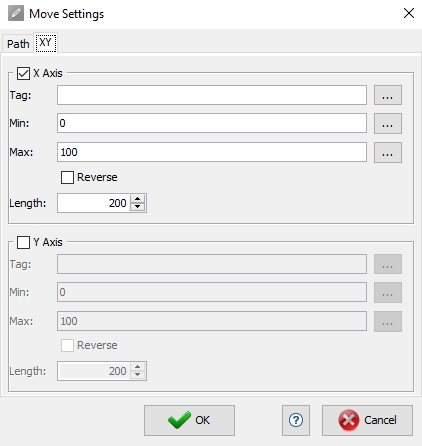Decrease X Axis Length with down arrow
This screenshot has height=446, width=422.
click(138, 207)
